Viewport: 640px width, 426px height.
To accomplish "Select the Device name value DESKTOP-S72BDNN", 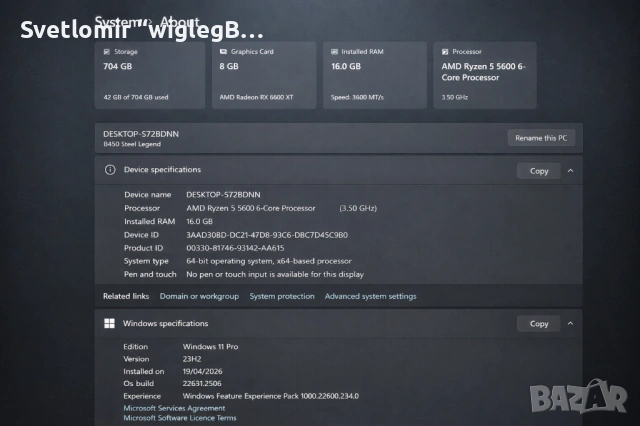I will 223,195.
